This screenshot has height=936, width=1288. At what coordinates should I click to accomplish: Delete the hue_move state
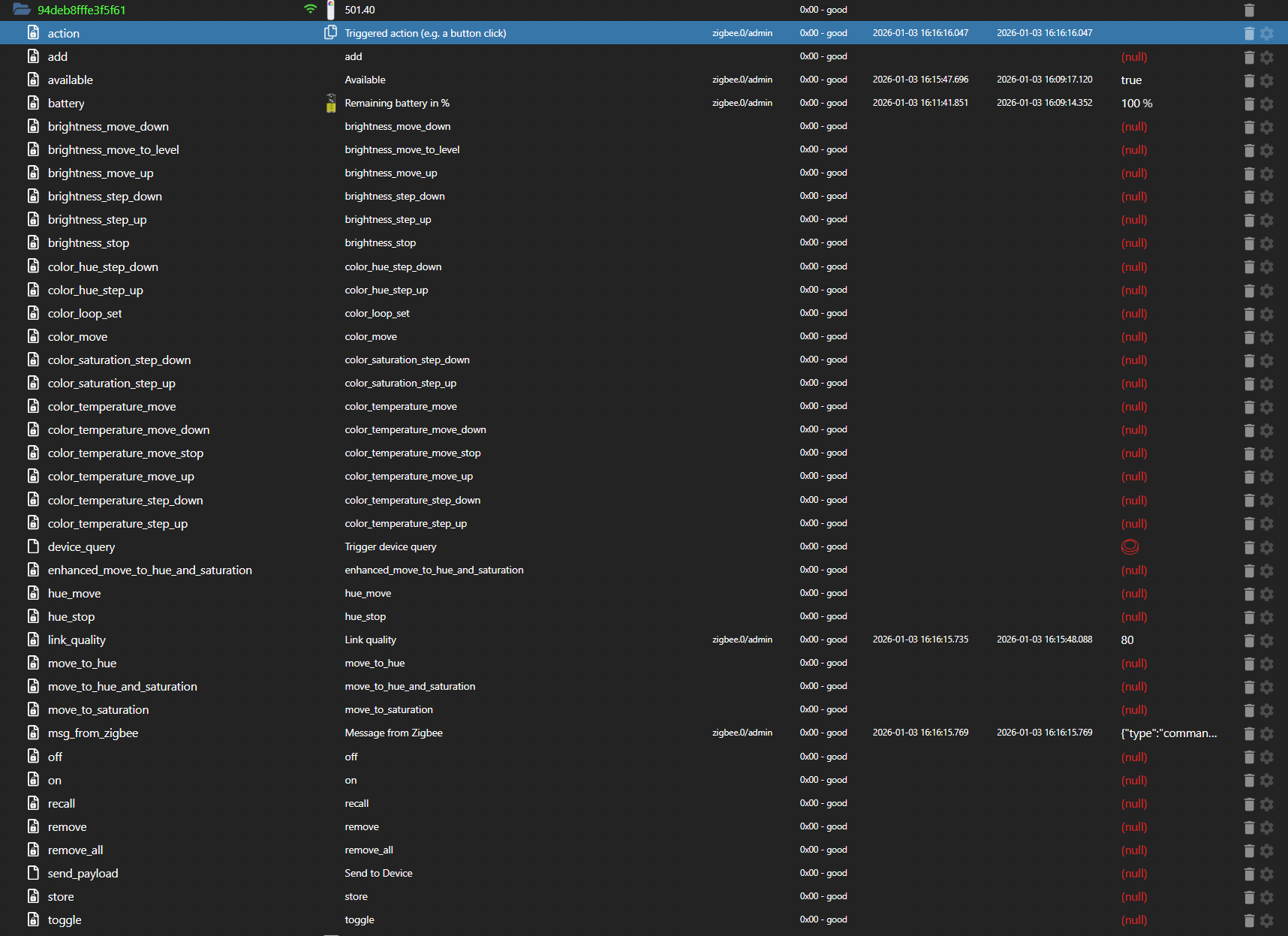(x=1249, y=594)
